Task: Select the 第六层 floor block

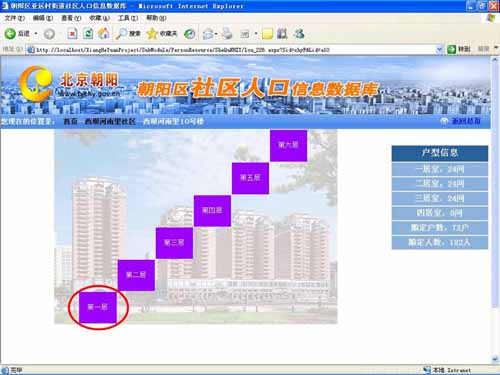Action: click(288, 145)
